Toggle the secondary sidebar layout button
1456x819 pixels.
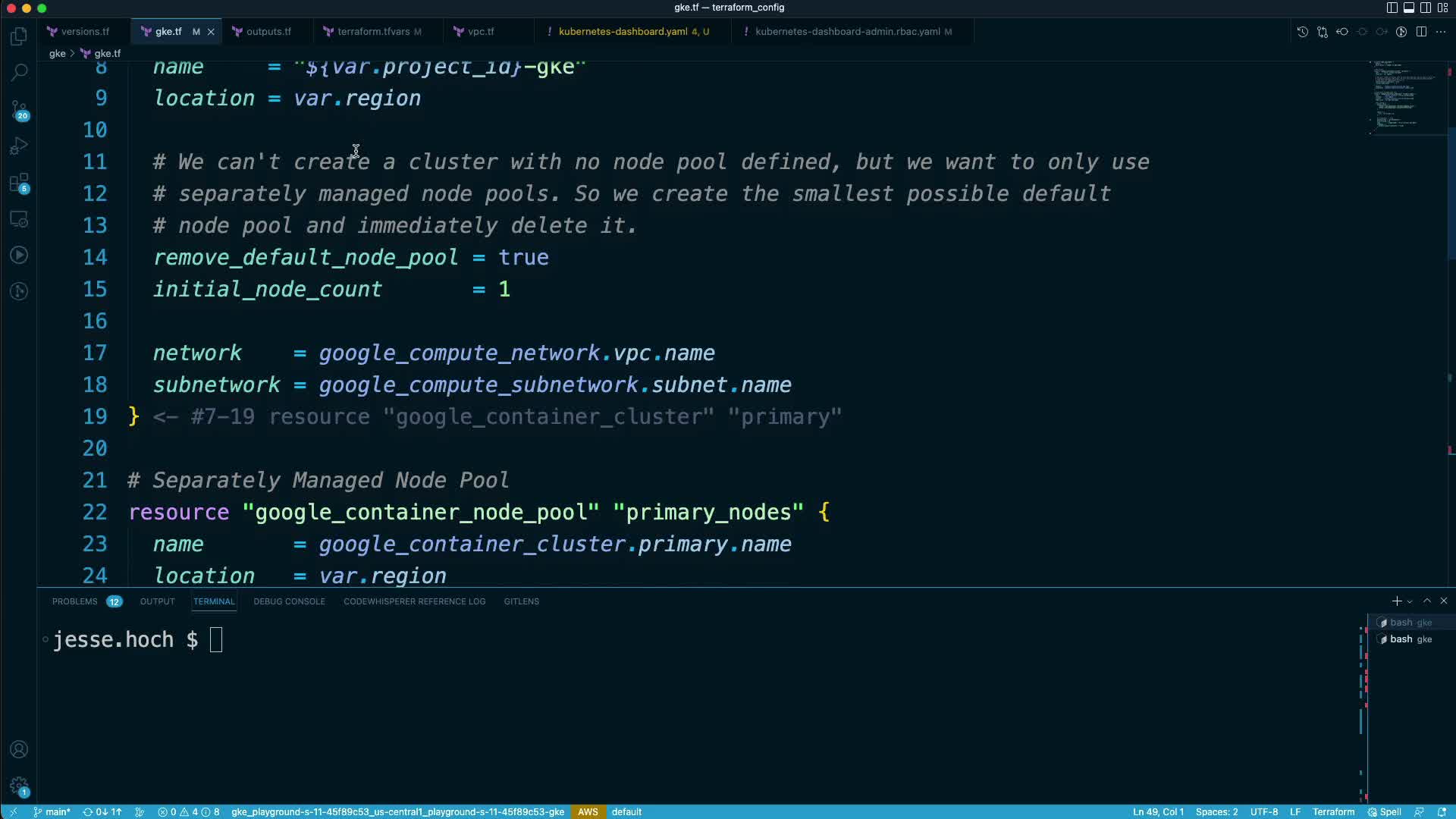pos(1425,8)
